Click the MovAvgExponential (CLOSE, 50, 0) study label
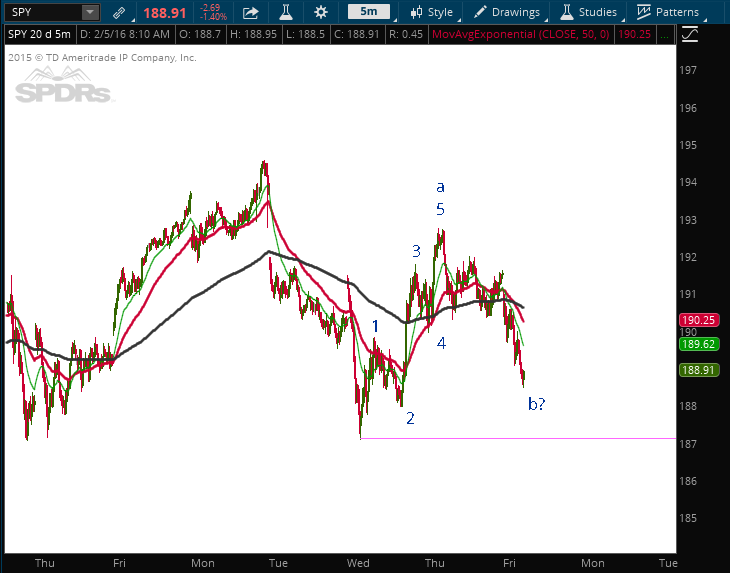The image size is (730, 573). pos(520,34)
